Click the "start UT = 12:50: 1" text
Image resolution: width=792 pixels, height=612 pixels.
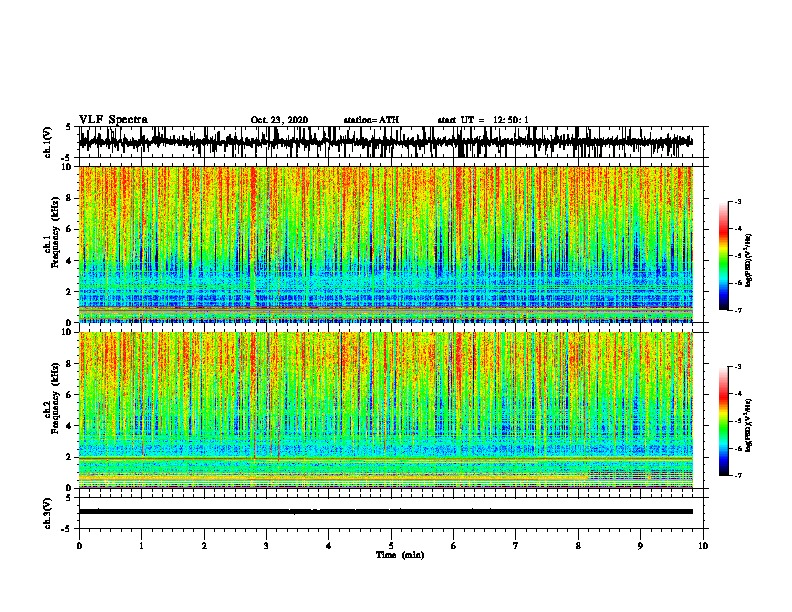[x=483, y=120]
